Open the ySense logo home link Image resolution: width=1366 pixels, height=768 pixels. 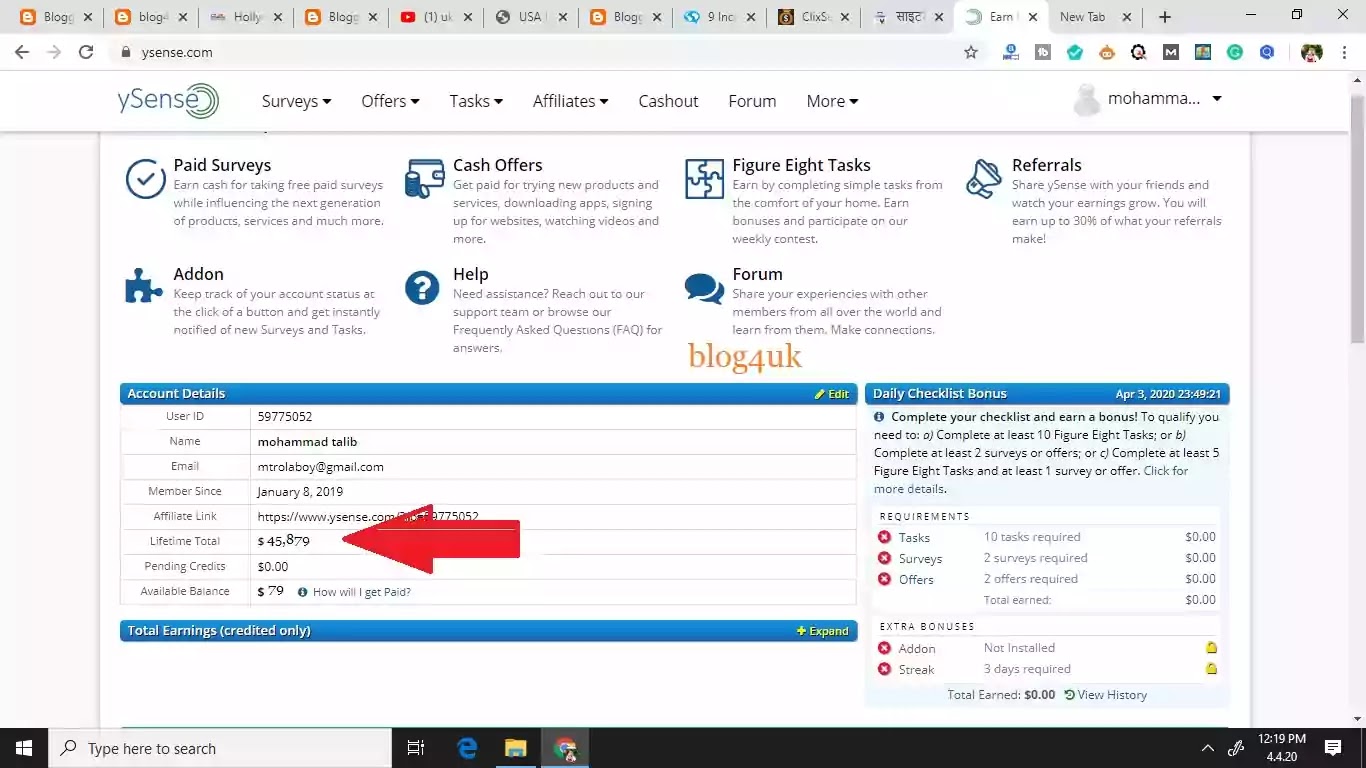click(168, 101)
